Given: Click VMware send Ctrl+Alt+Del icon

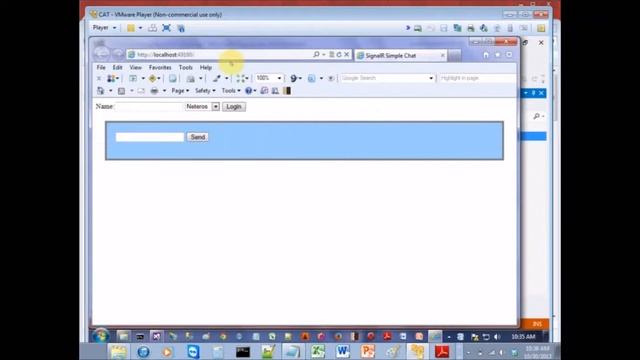Looking at the screenshot, I should [152, 28].
